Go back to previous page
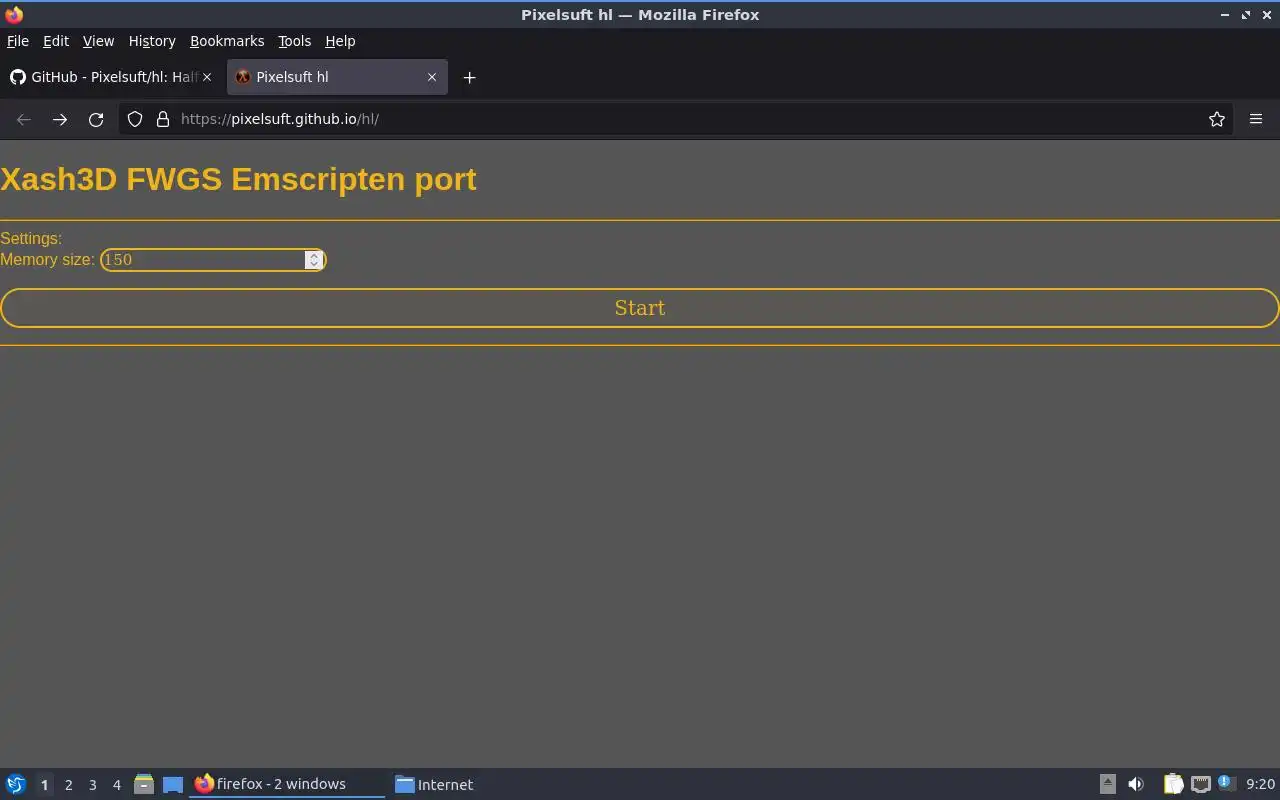Image resolution: width=1280 pixels, height=800 pixels. pos(24,119)
